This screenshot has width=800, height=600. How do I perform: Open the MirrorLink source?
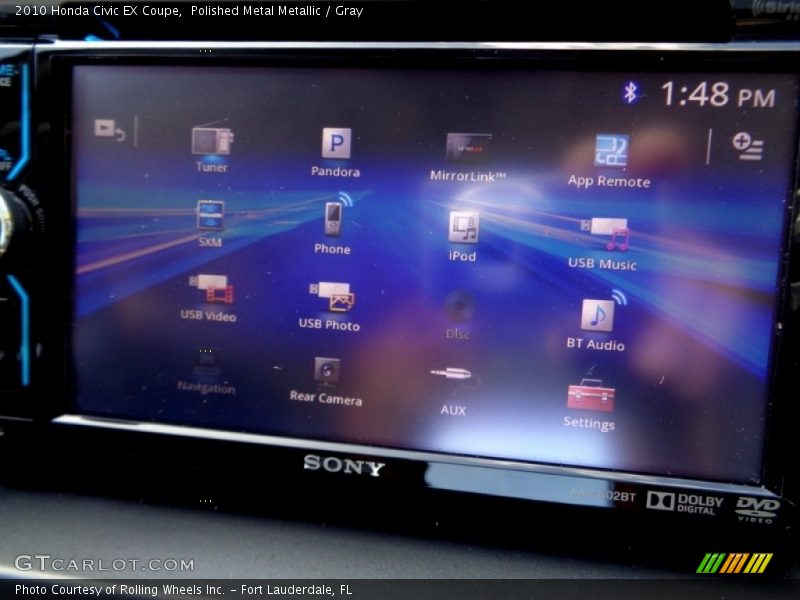(x=468, y=158)
